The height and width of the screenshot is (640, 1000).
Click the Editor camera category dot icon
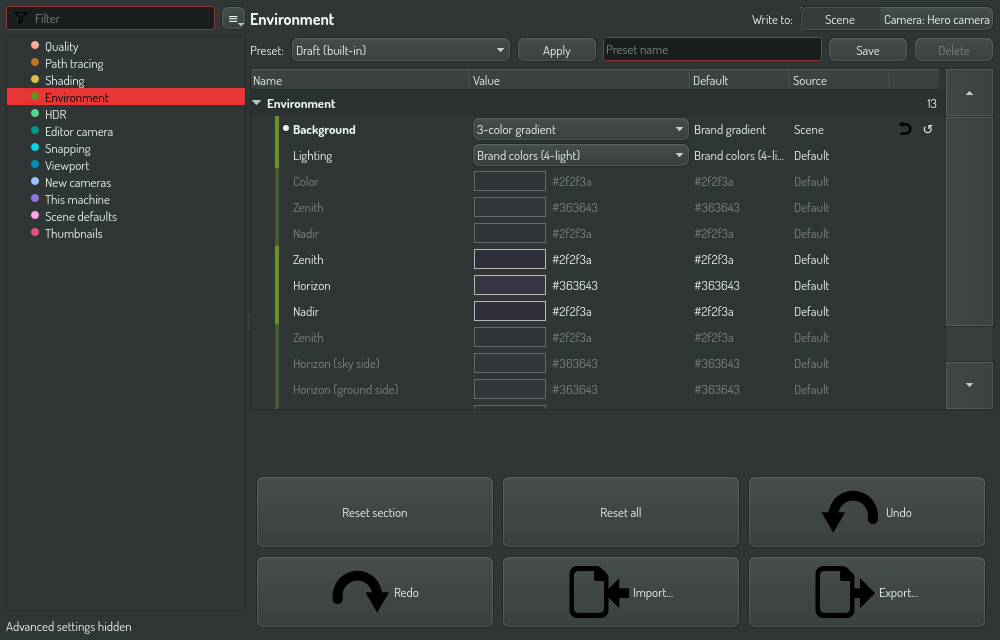point(35,131)
